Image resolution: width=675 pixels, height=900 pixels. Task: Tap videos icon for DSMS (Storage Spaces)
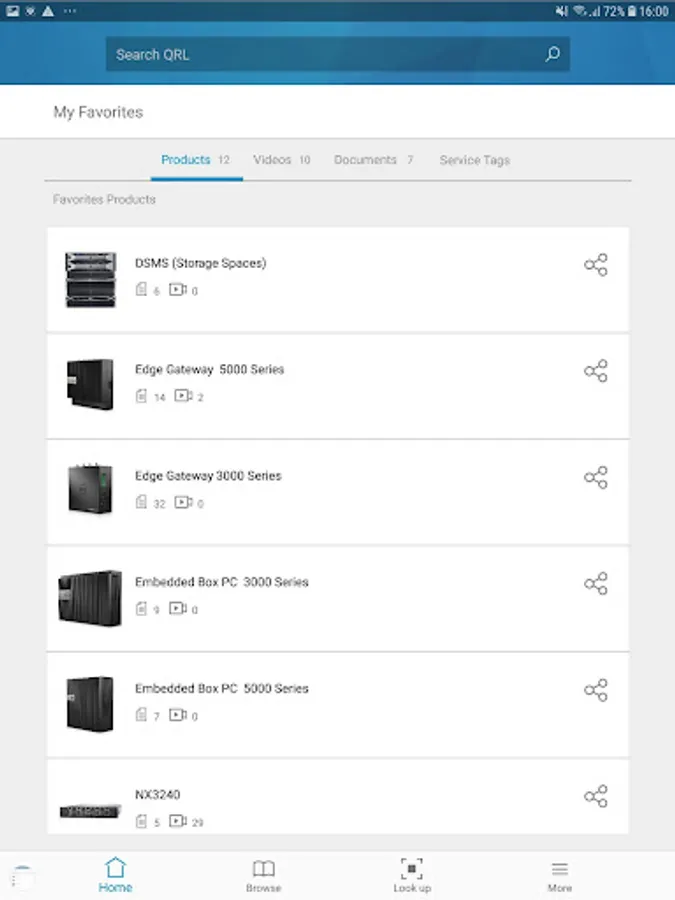click(x=177, y=289)
